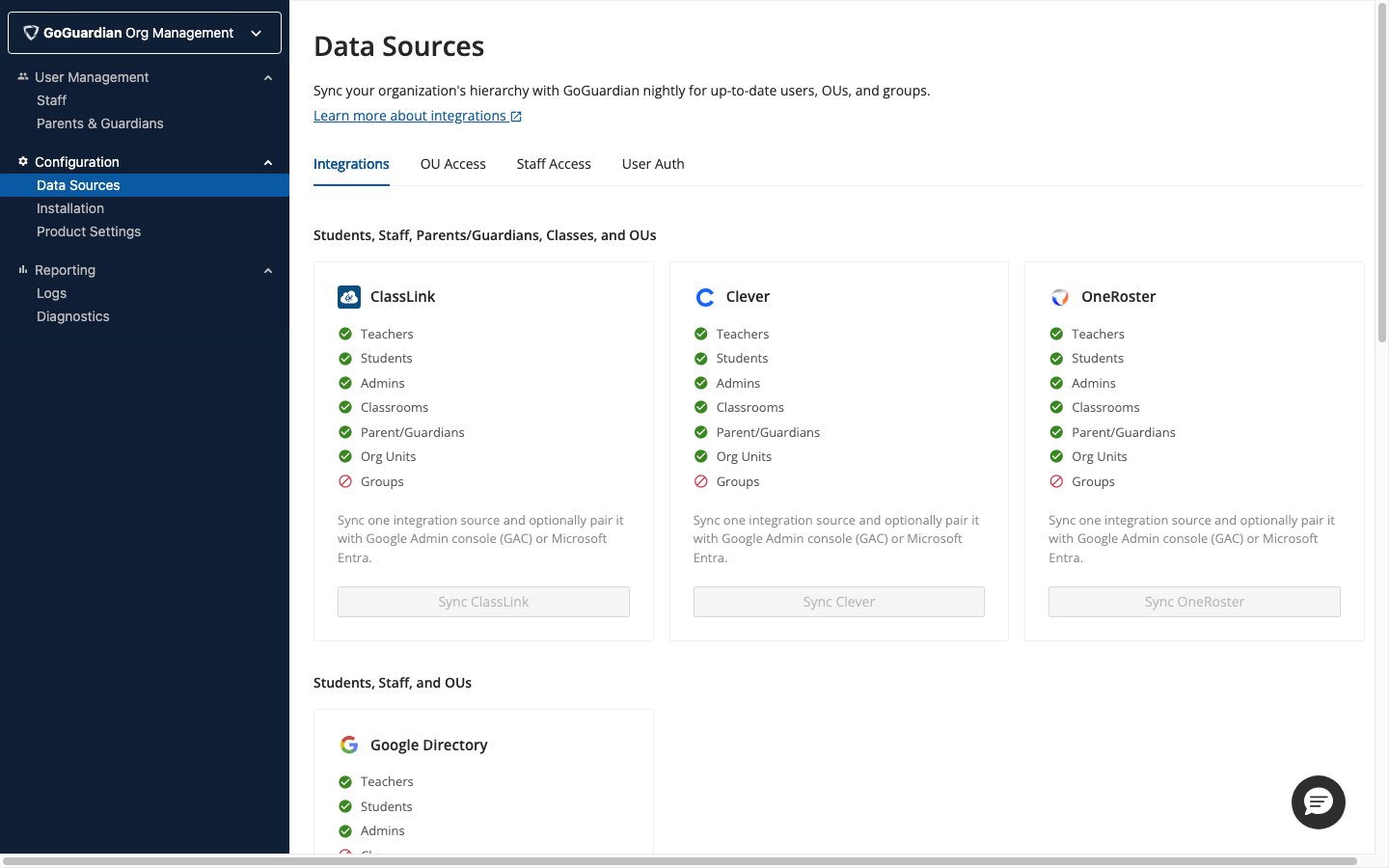Collapse the Configuration section chevron
The image size is (1389, 868).
coord(268,162)
